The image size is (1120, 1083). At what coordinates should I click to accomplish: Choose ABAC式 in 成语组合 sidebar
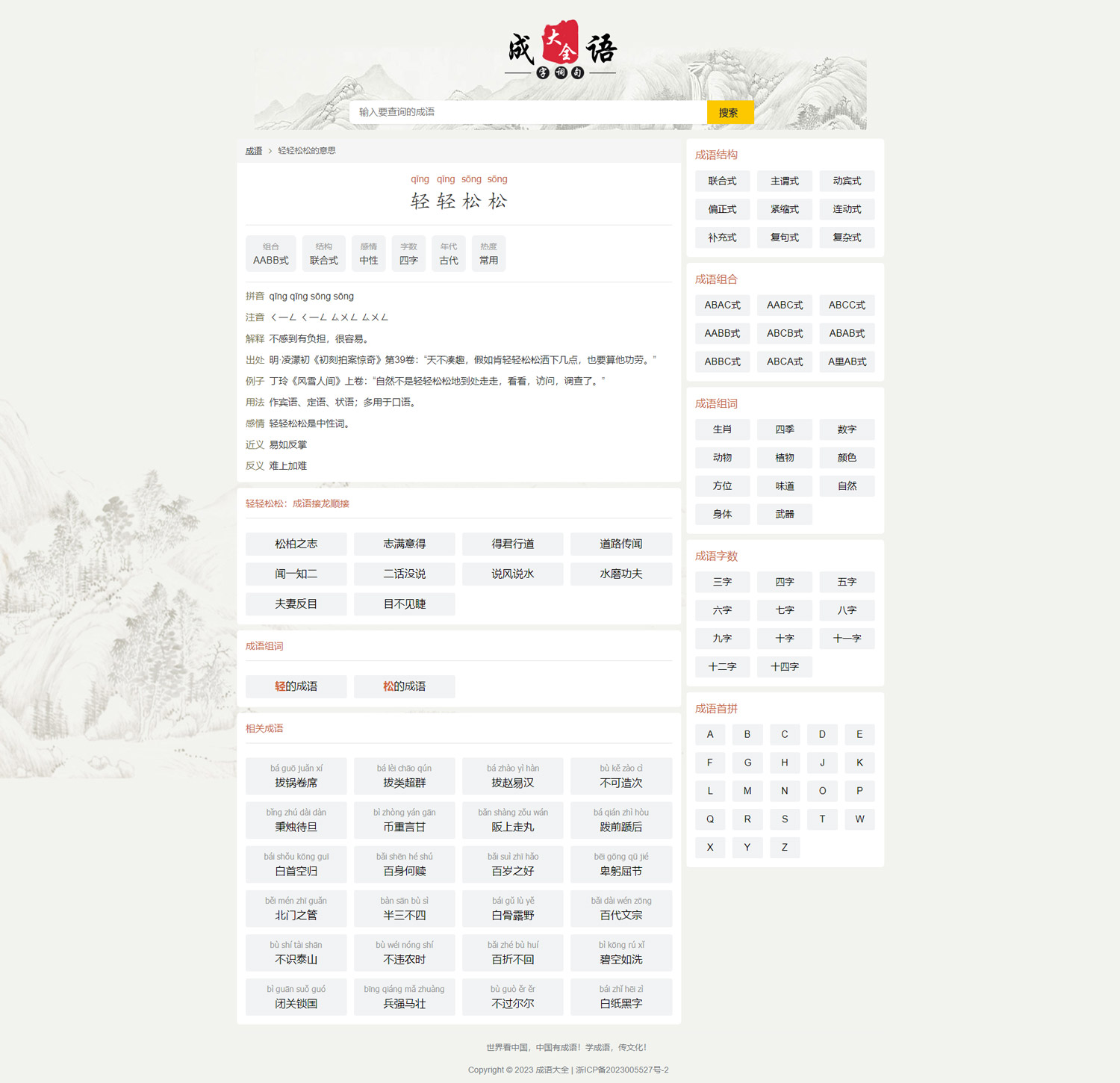coord(722,305)
